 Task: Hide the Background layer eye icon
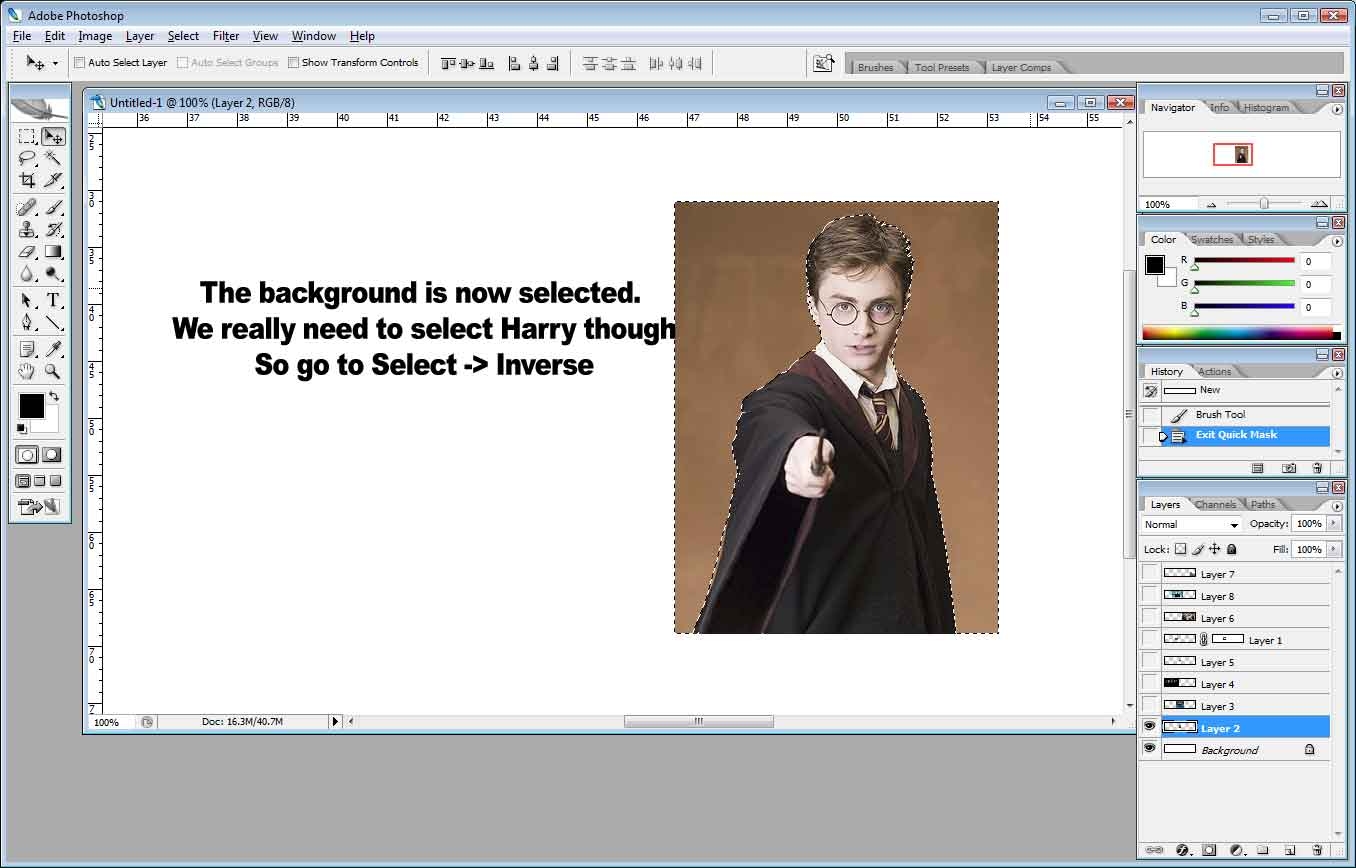pyautogui.click(x=1150, y=749)
